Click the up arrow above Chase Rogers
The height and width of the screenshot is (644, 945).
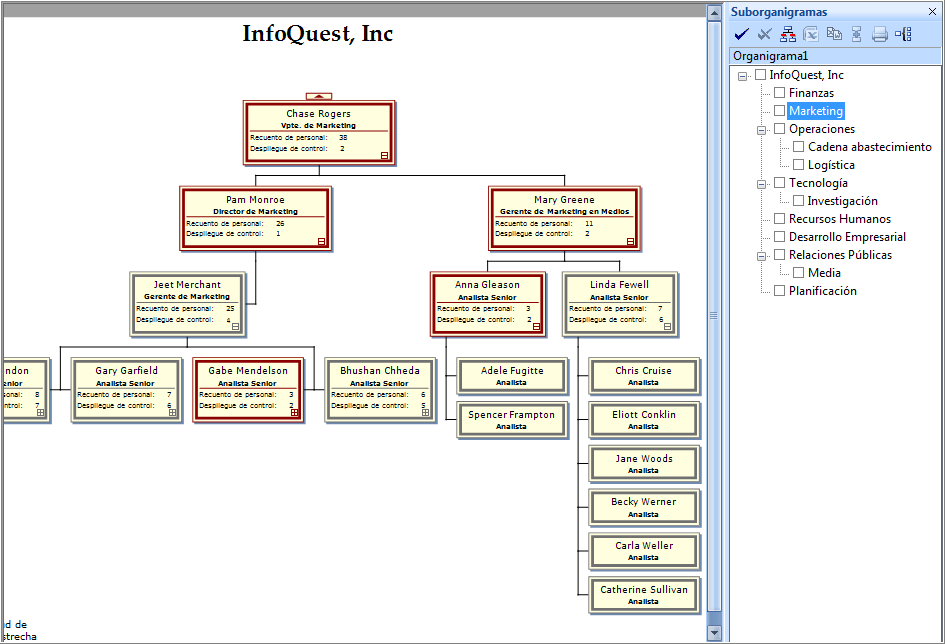[x=319, y=96]
